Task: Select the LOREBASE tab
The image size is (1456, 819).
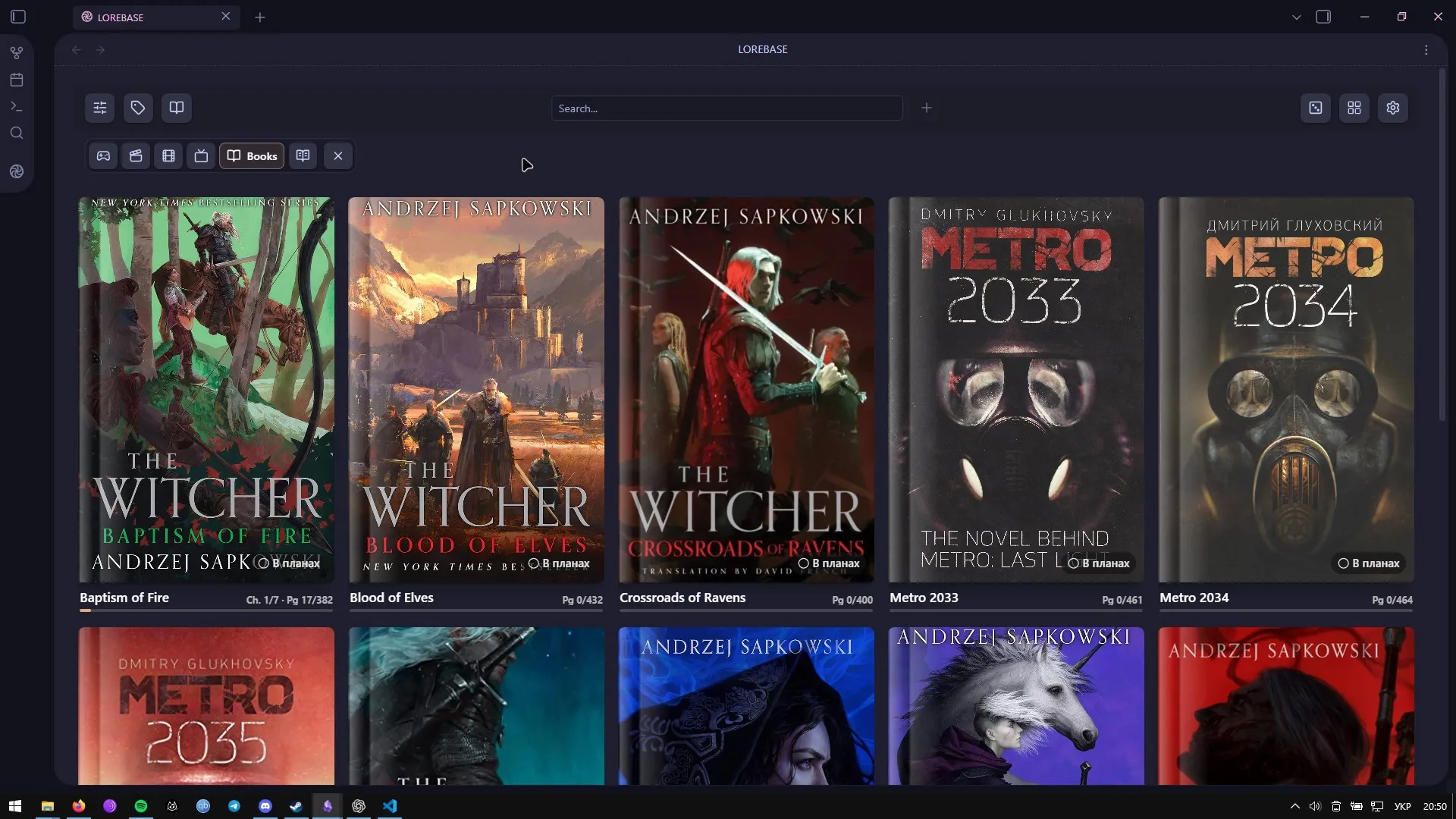Action: tap(156, 17)
